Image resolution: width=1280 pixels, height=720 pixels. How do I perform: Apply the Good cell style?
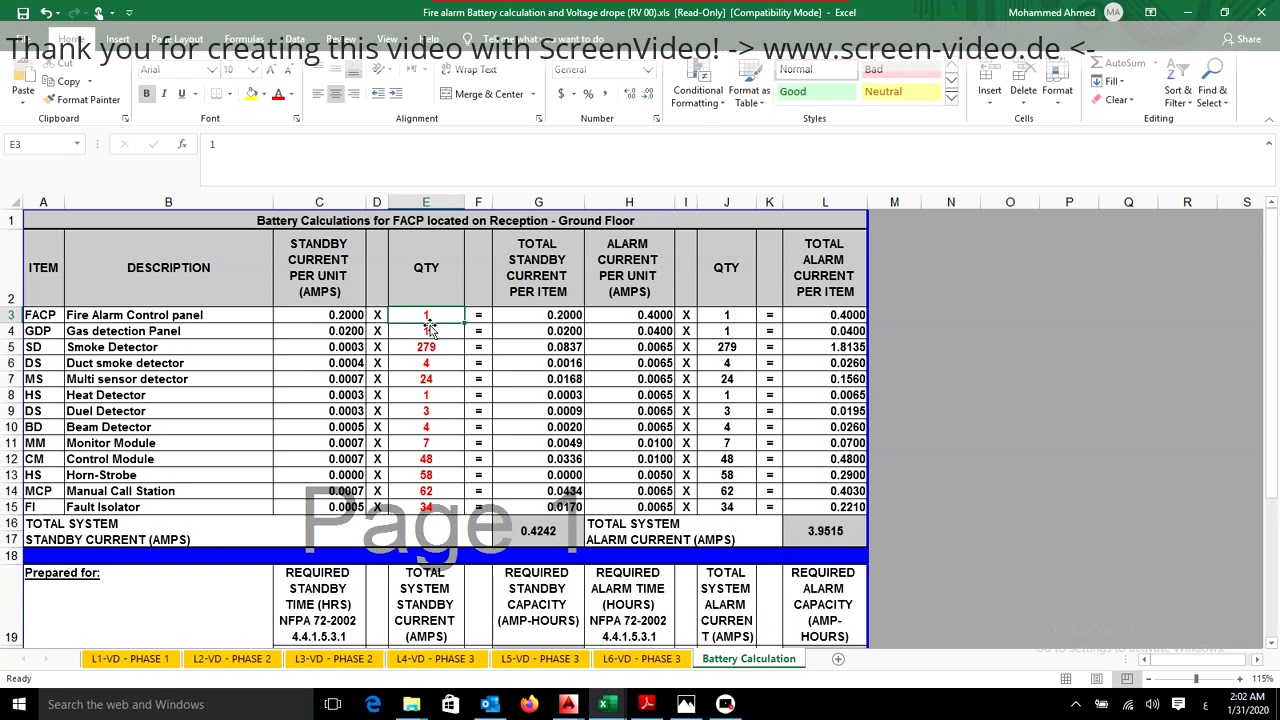pos(815,92)
